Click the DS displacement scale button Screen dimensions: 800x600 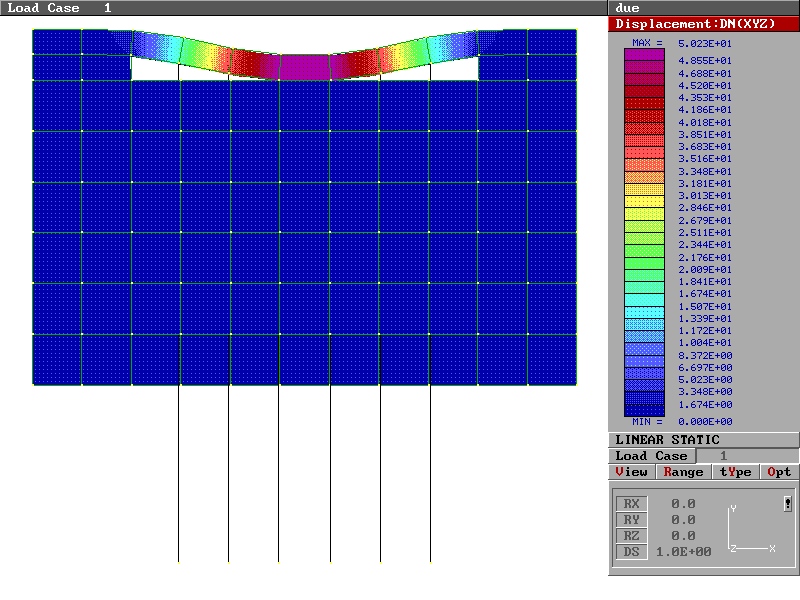click(x=631, y=552)
